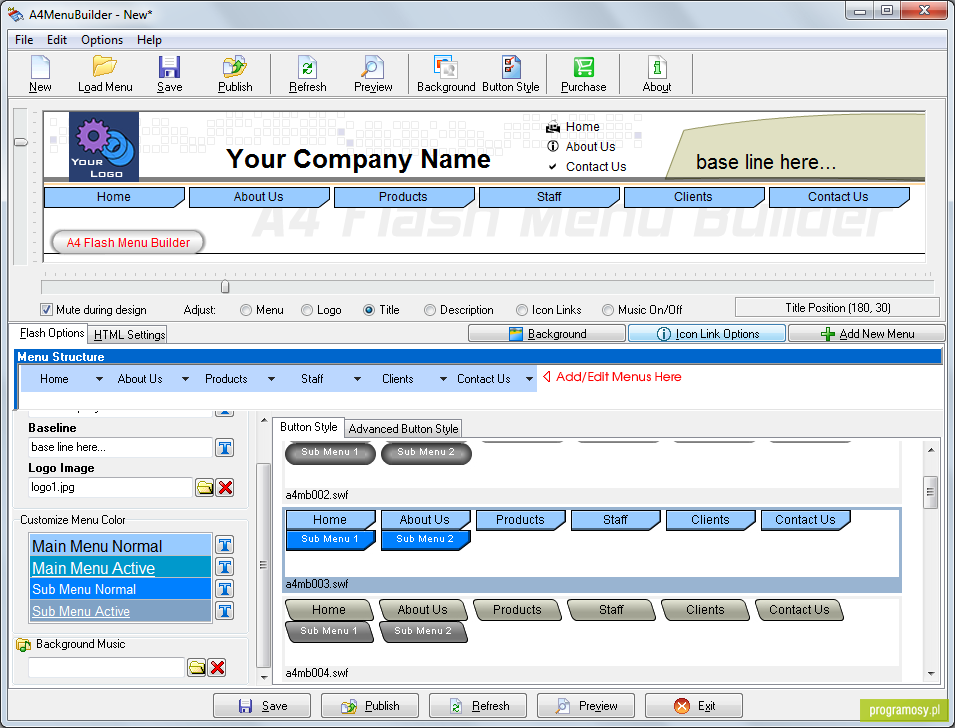Select the a4mb004.swf button style thumbnail
Image resolution: width=955 pixels, height=728 pixels.
592,638
